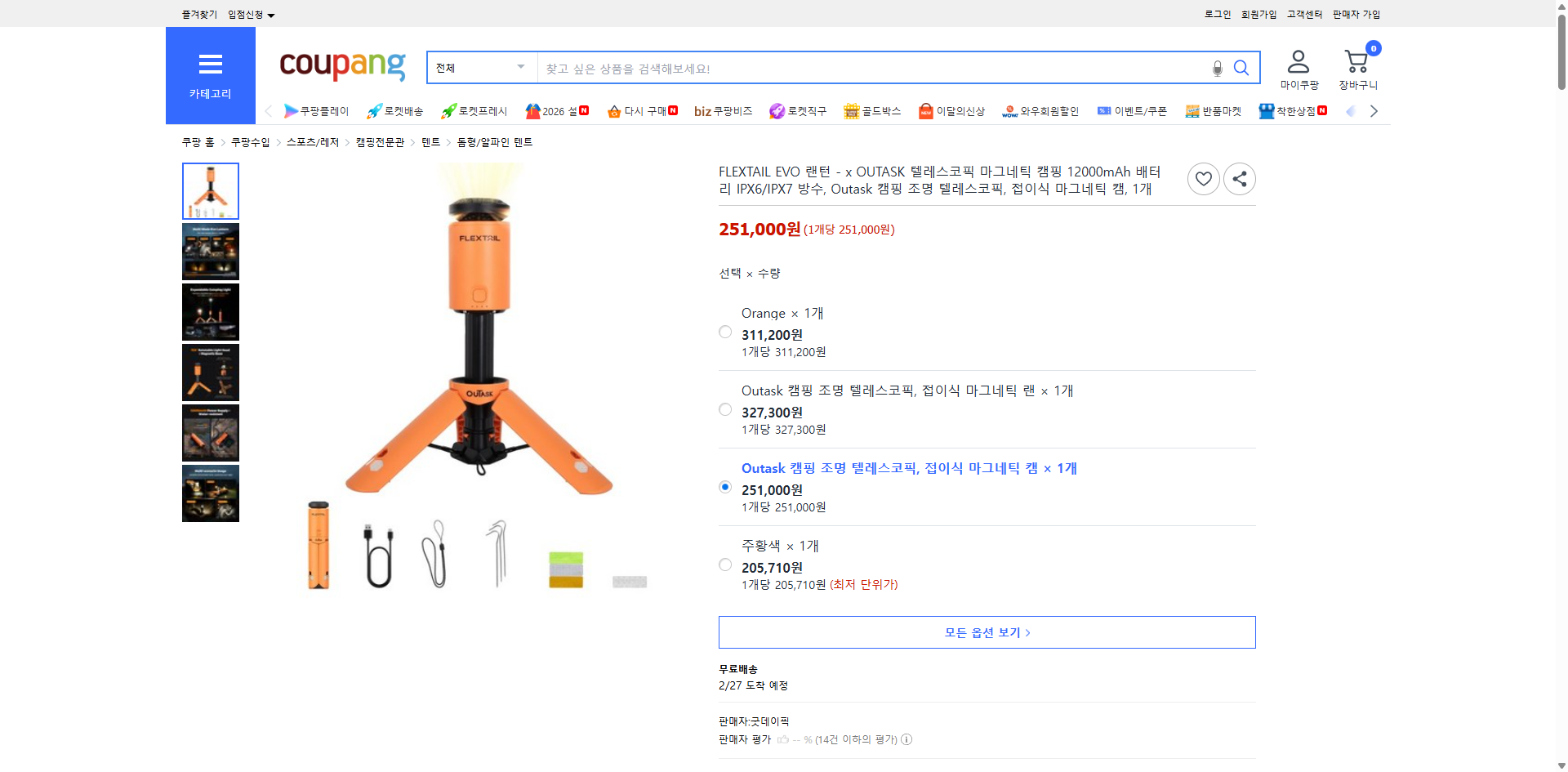Open the 전체 search category dropdown
This screenshot has width=1568, height=772.
[480, 67]
